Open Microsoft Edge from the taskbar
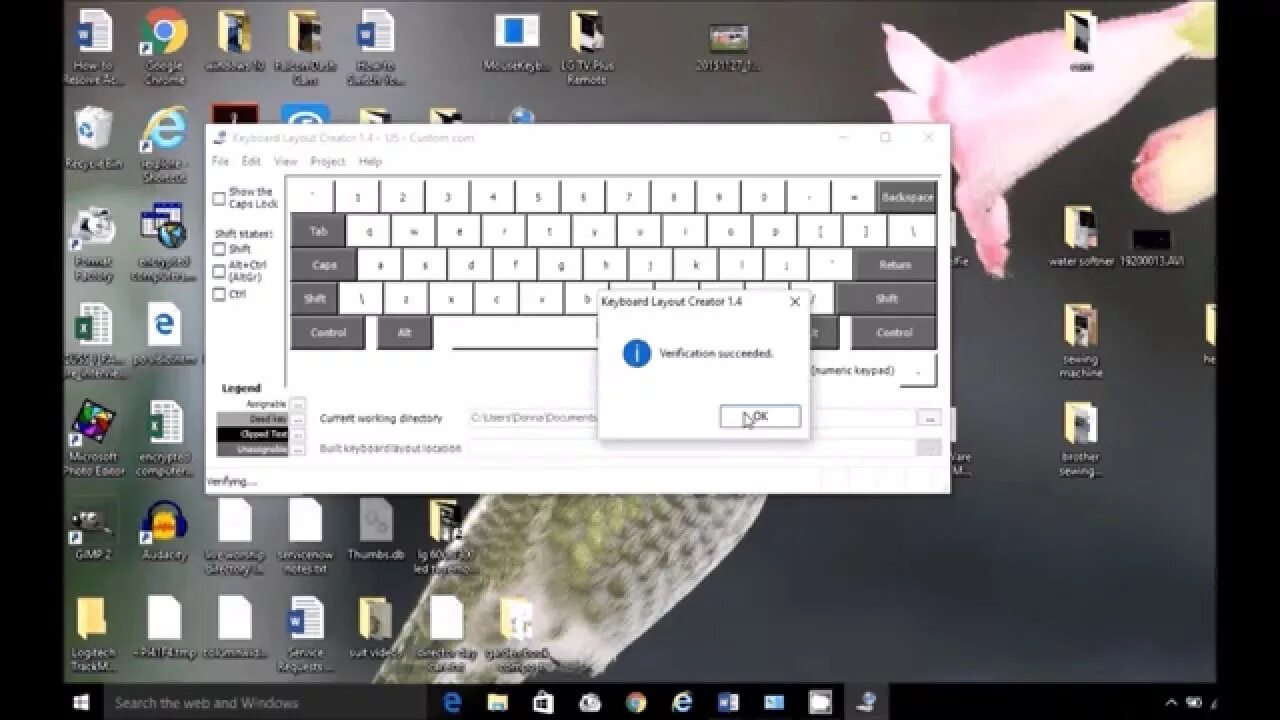1280x720 pixels. [x=452, y=702]
